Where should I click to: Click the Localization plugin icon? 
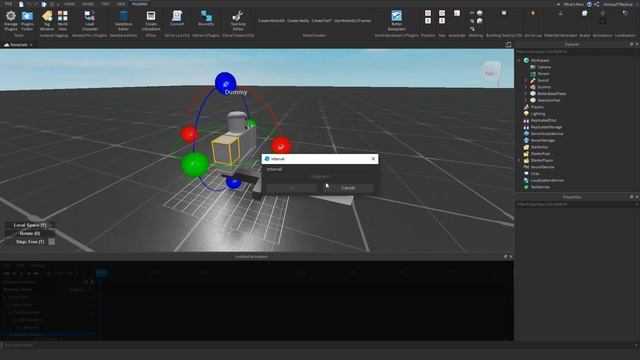(x=625, y=13)
